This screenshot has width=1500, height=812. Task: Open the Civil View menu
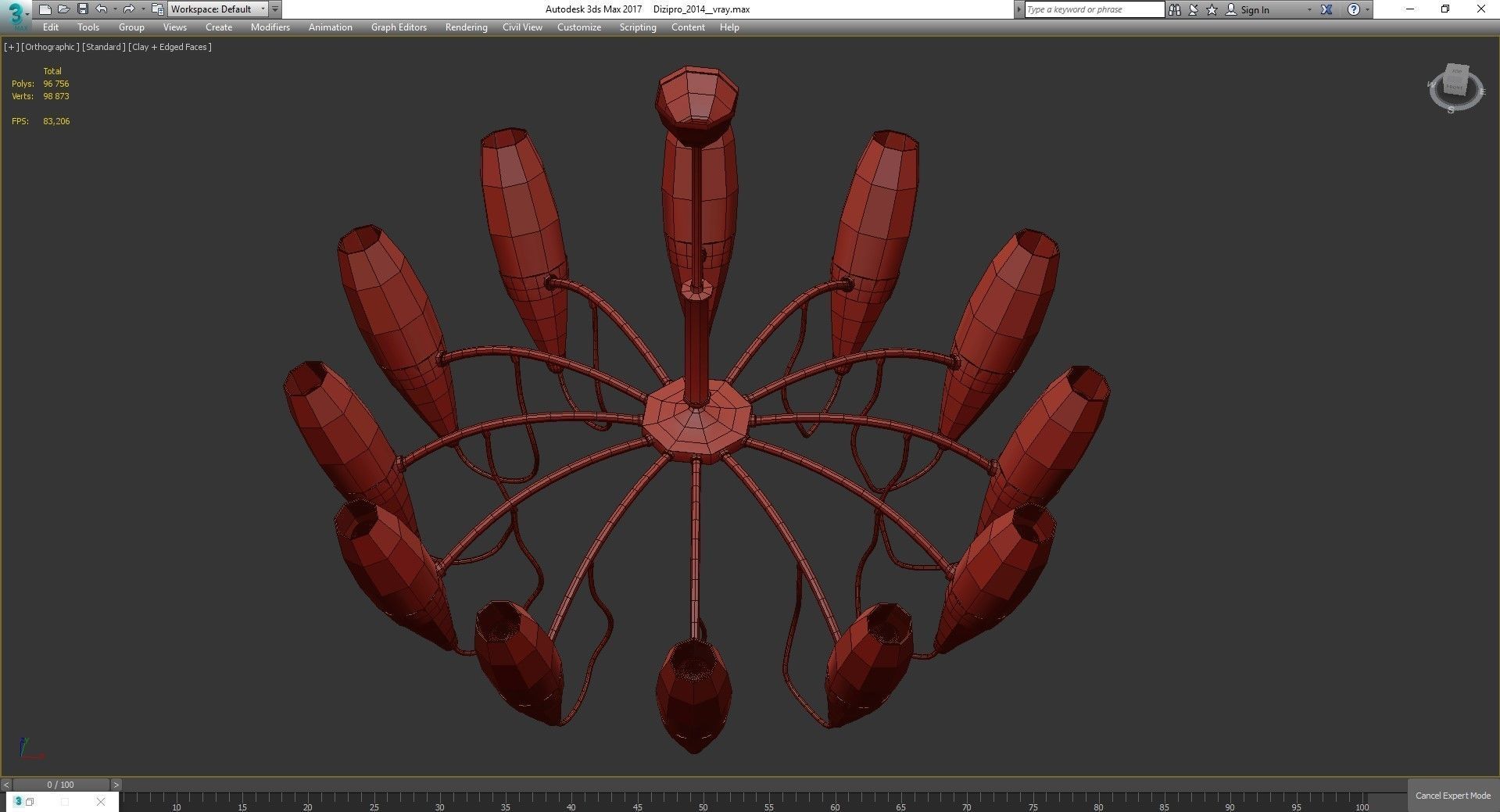pos(522,27)
